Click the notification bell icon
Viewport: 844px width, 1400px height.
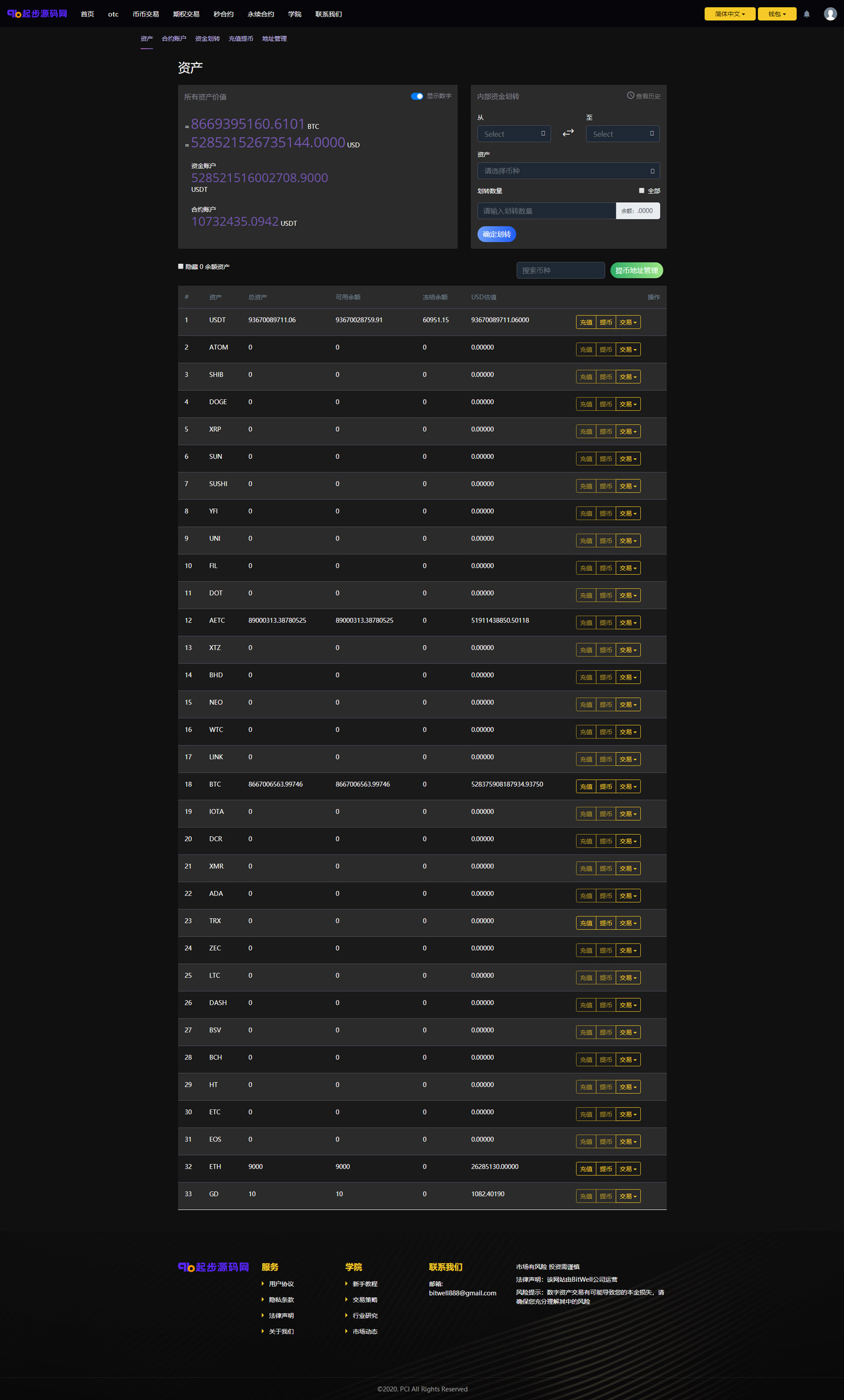click(x=806, y=14)
